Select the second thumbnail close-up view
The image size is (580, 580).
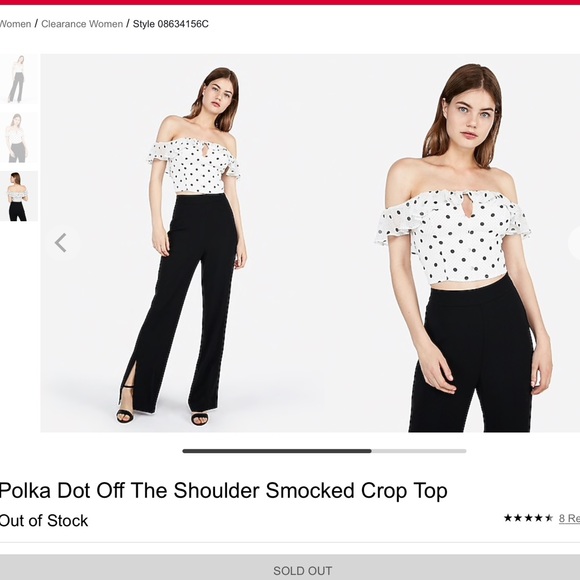18,138
